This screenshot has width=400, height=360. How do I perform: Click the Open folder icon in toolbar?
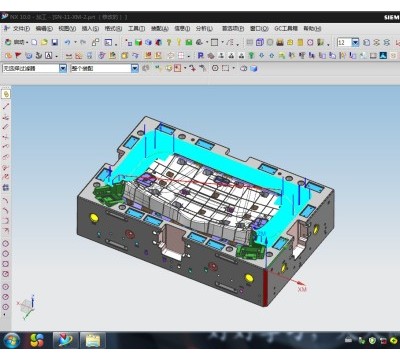(44, 42)
